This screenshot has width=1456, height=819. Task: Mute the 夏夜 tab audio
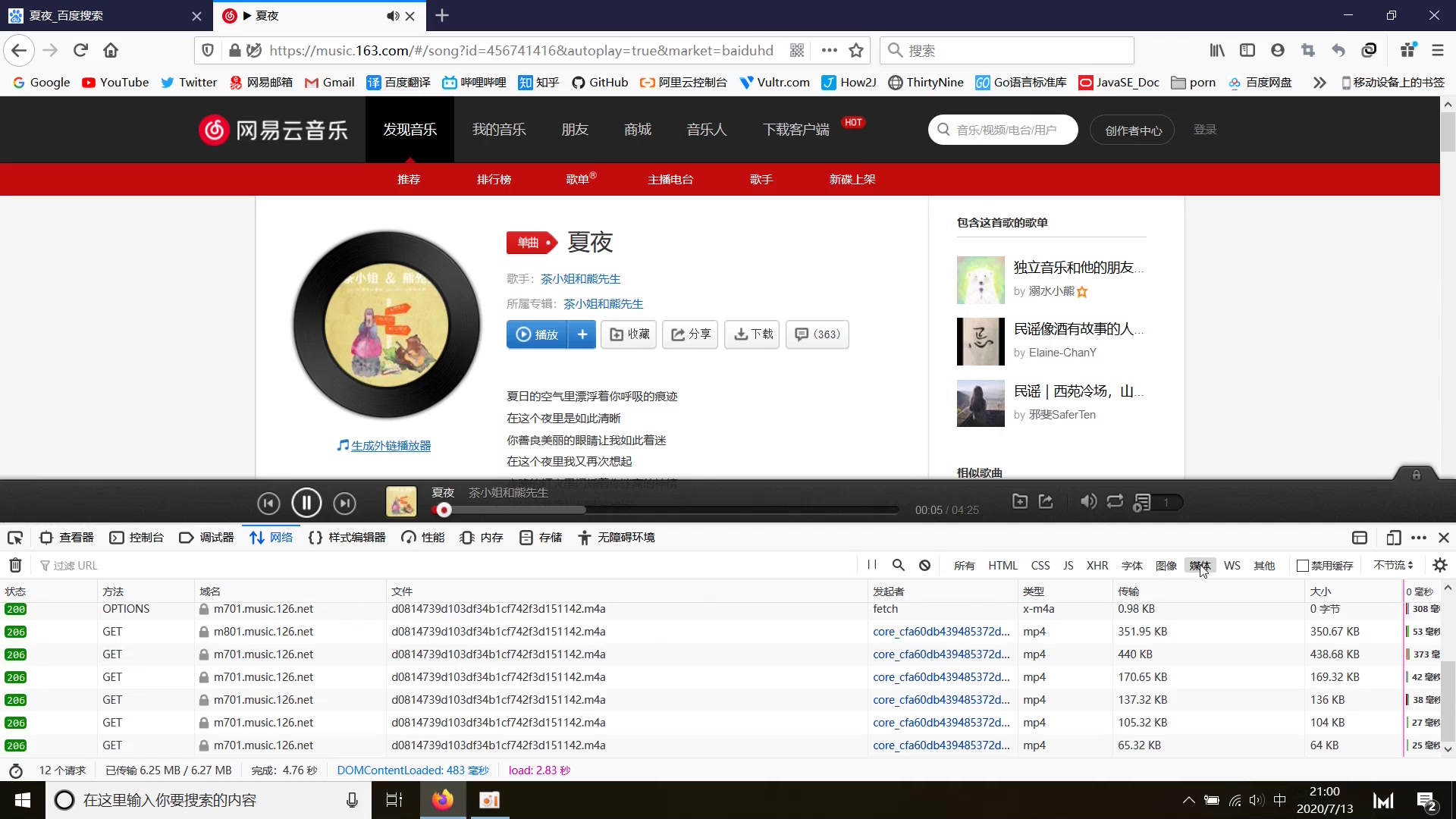coord(392,15)
